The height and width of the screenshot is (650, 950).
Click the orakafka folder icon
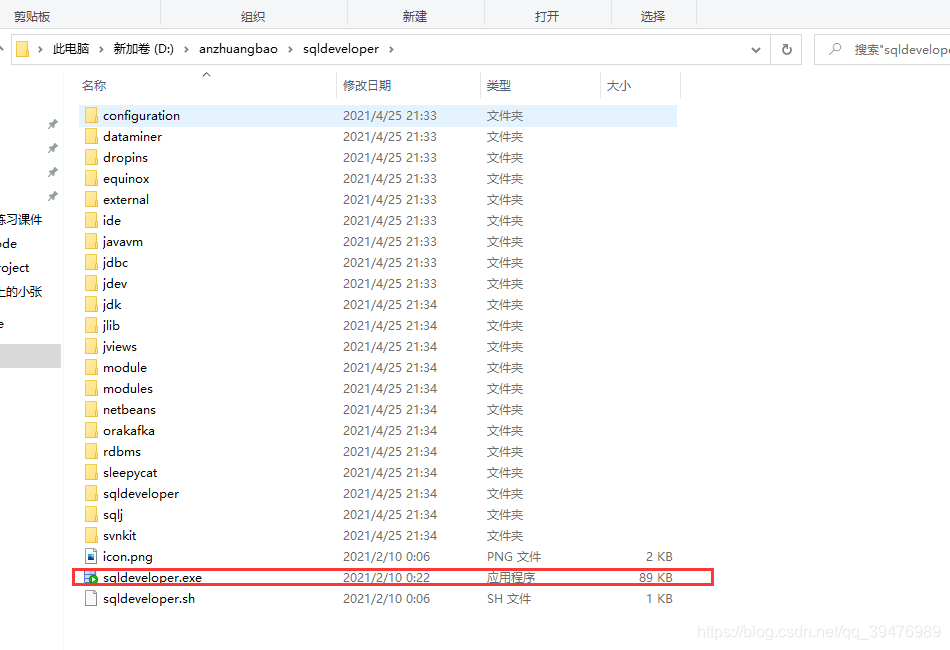[x=91, y=430]
